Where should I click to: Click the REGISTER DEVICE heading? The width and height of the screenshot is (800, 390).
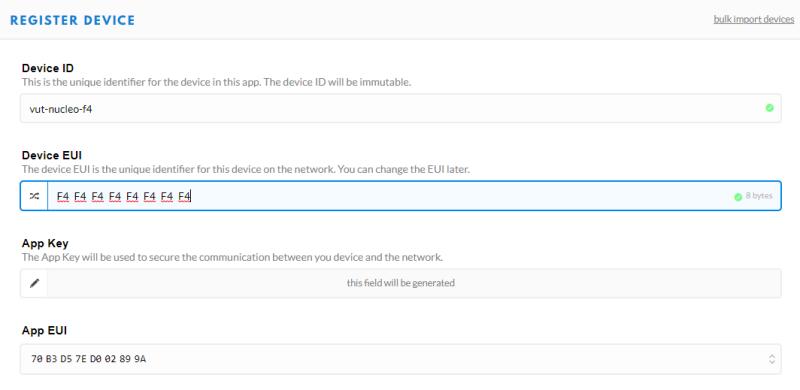(x=72, y=20)
